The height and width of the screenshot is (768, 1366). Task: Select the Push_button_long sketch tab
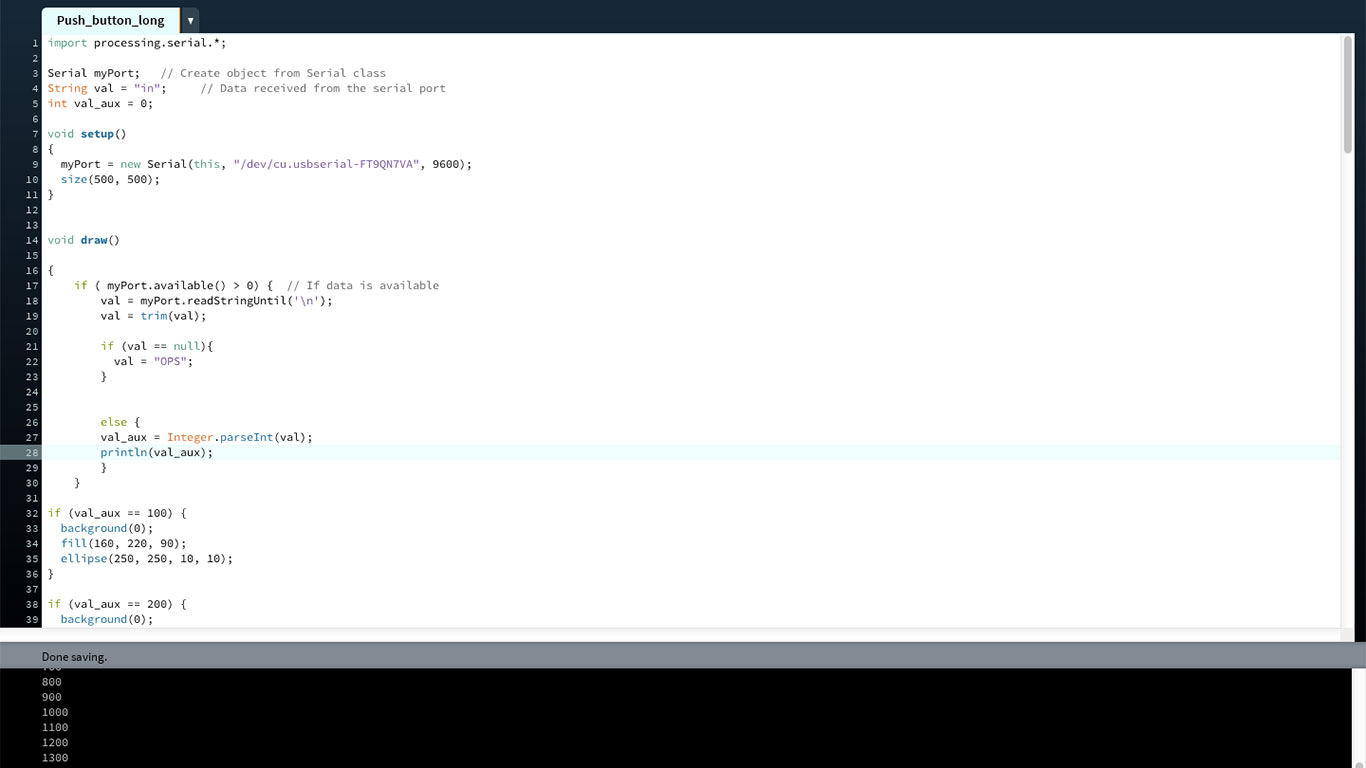[110, 20]
